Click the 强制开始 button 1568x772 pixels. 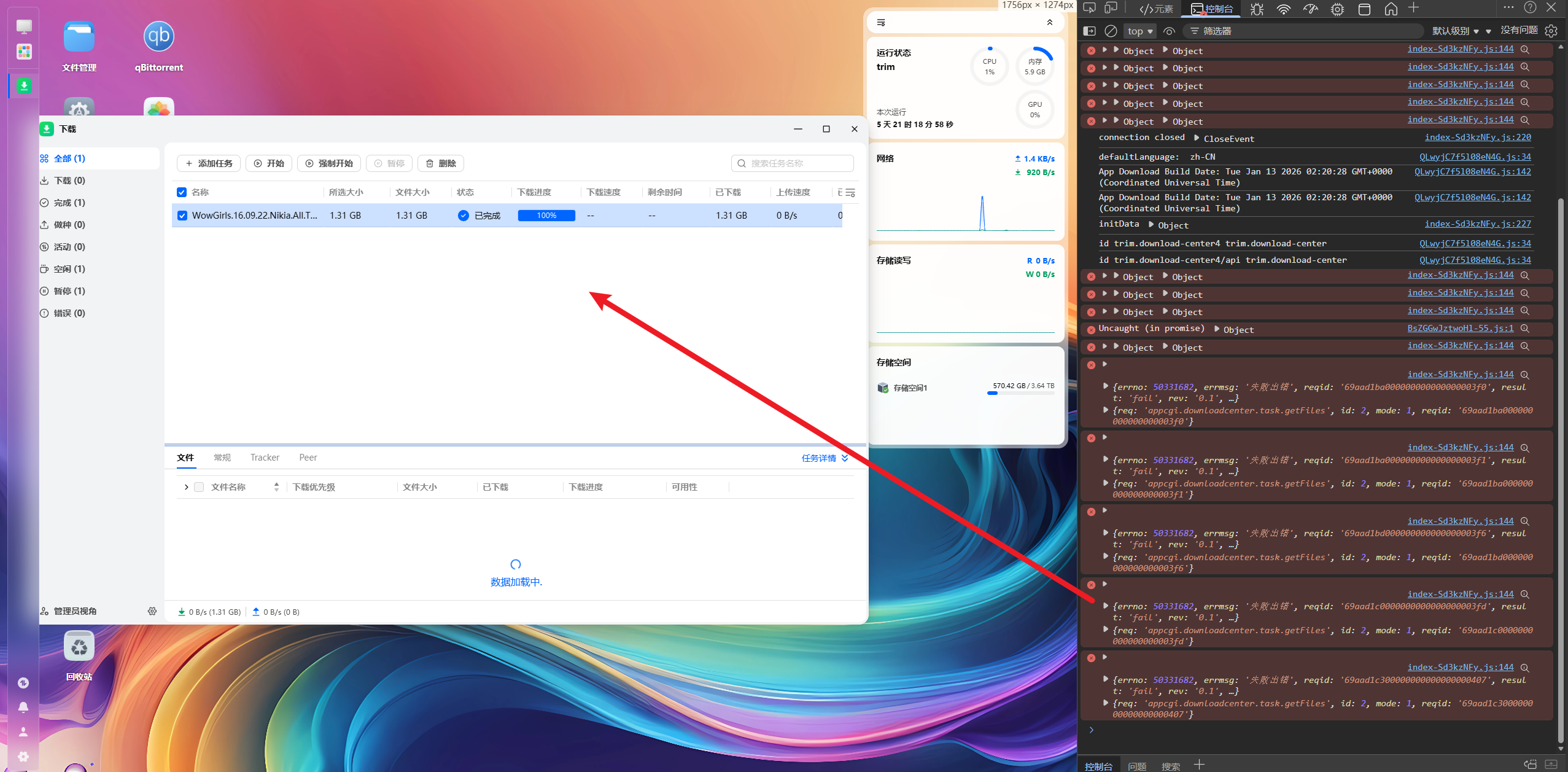[329, 163]
